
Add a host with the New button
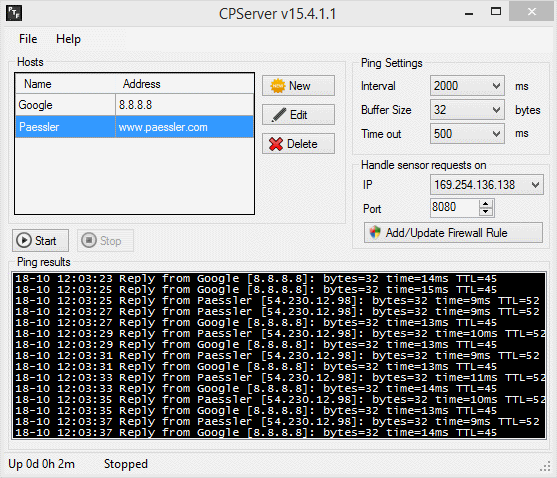pyautogui.click(x=298, y=86)
